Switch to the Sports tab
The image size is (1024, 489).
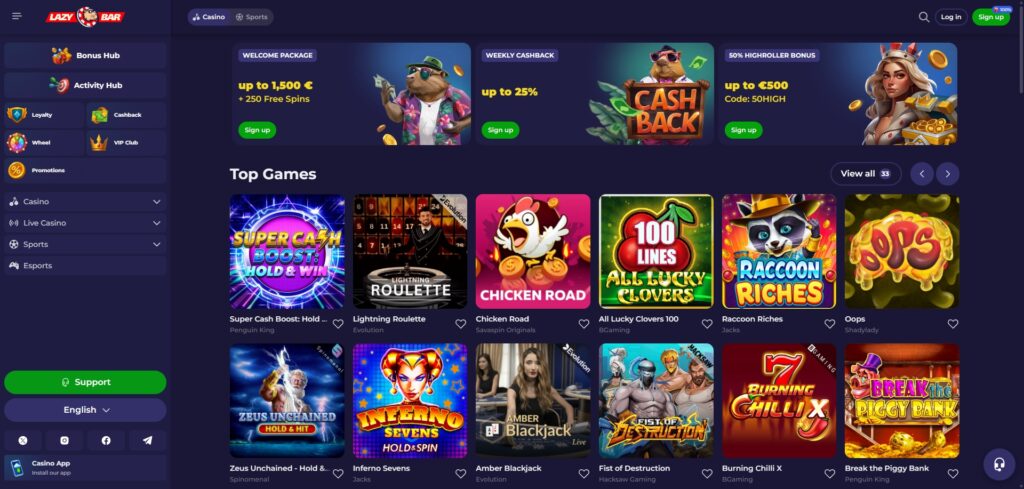(x=251, y=17)
